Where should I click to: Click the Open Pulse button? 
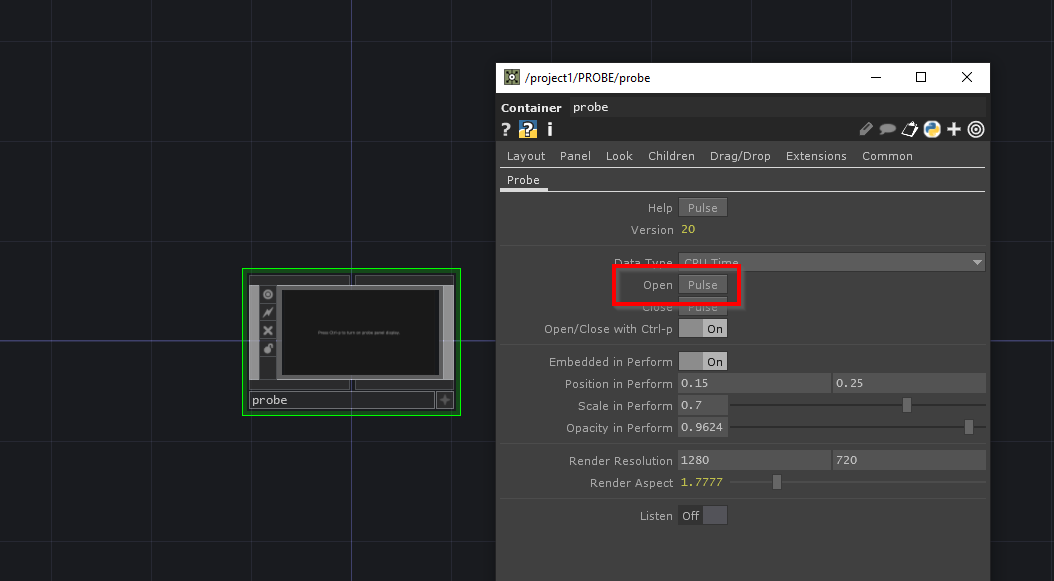click(x=702, y=285)
